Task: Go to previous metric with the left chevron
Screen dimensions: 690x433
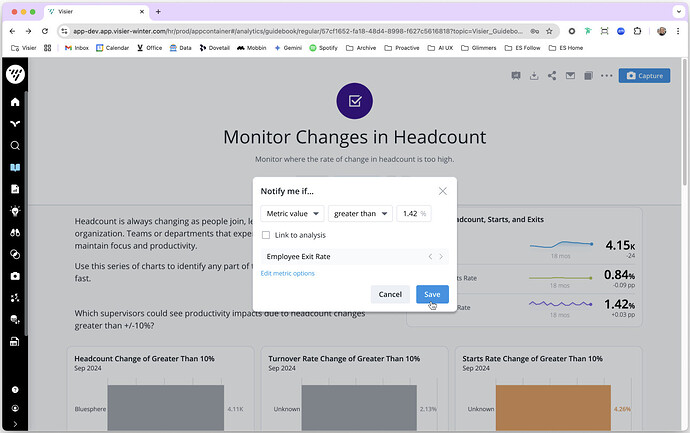Action: [430, 257]
